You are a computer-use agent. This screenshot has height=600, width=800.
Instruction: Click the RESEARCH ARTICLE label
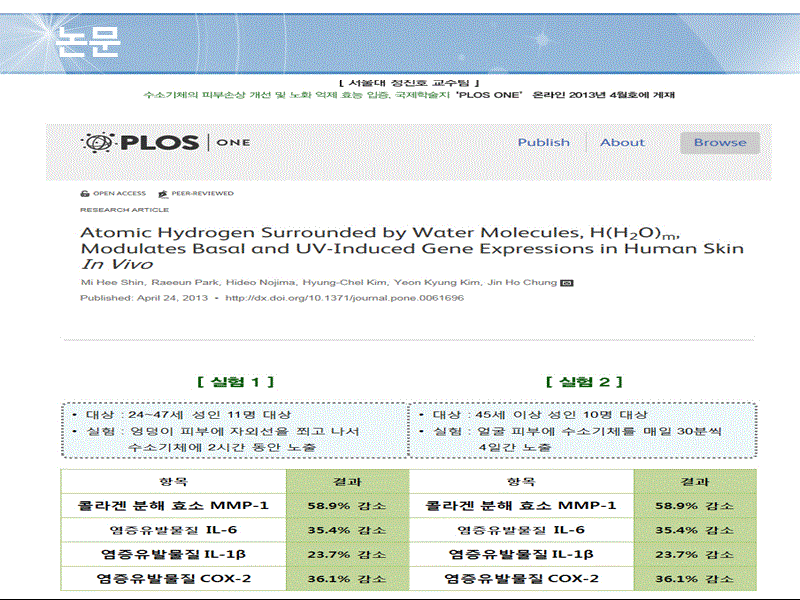click(124, 210)
